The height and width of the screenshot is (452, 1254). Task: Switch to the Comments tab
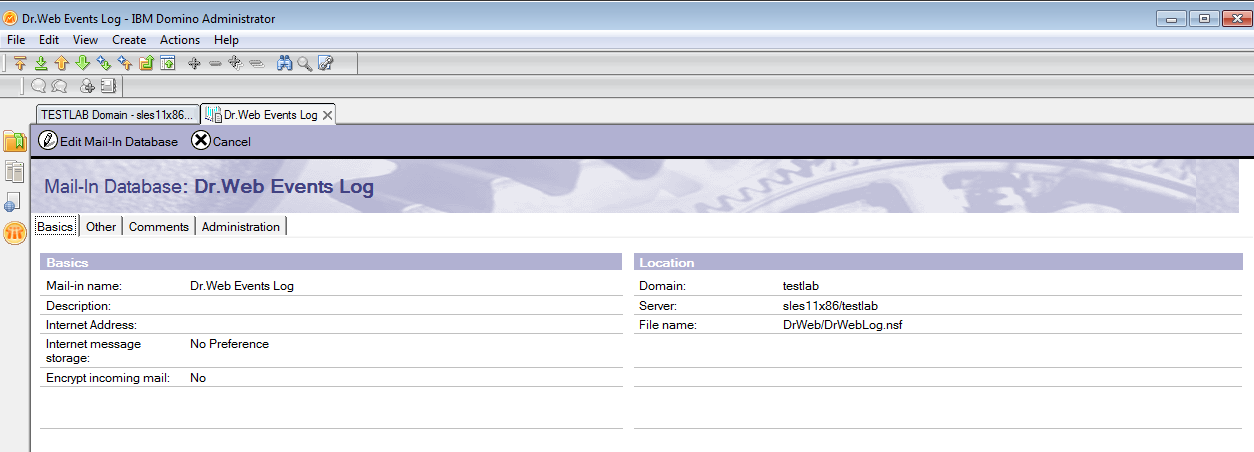pyautogui.click(x=159, y=227)
